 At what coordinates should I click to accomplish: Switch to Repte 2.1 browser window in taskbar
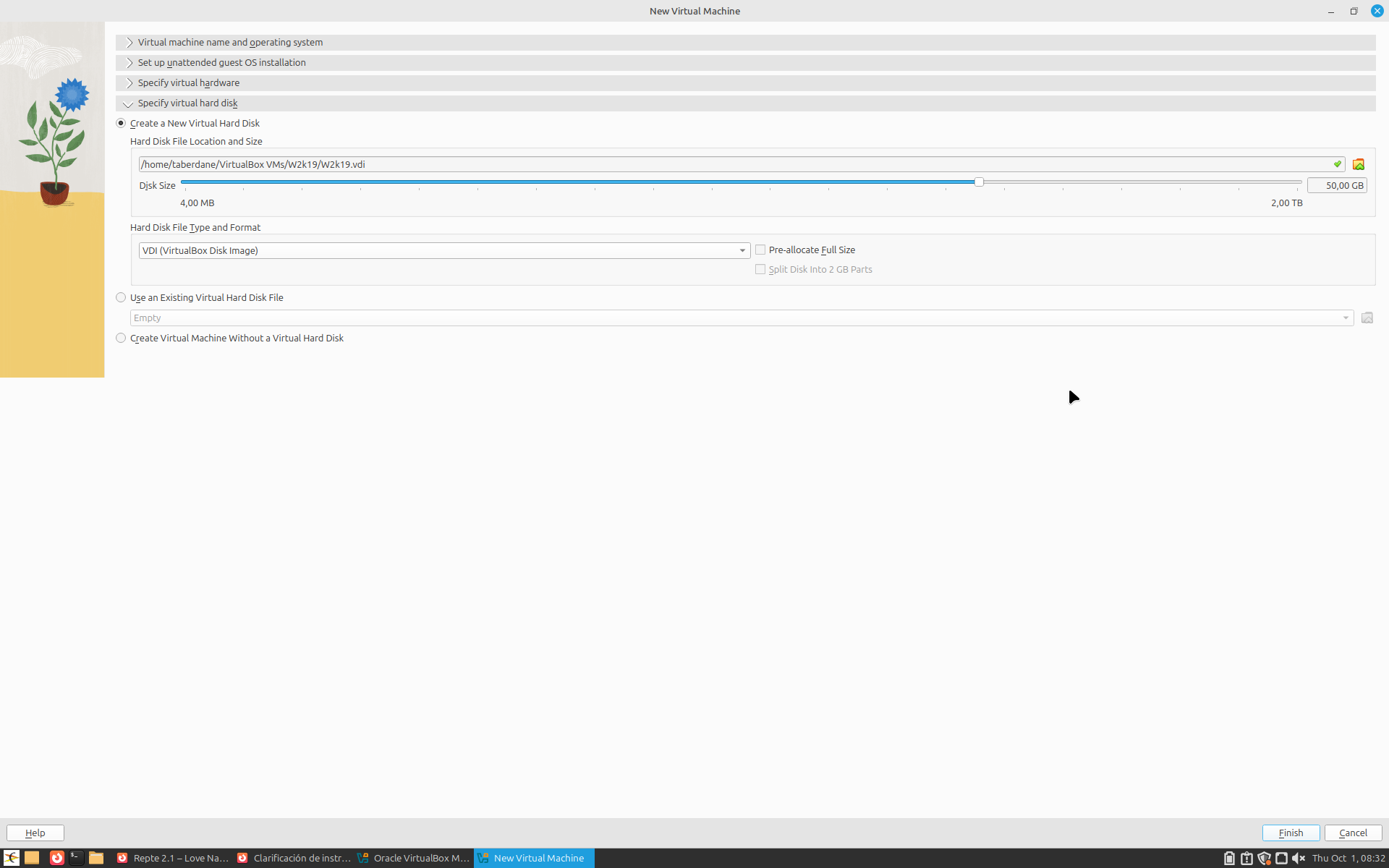172,858
